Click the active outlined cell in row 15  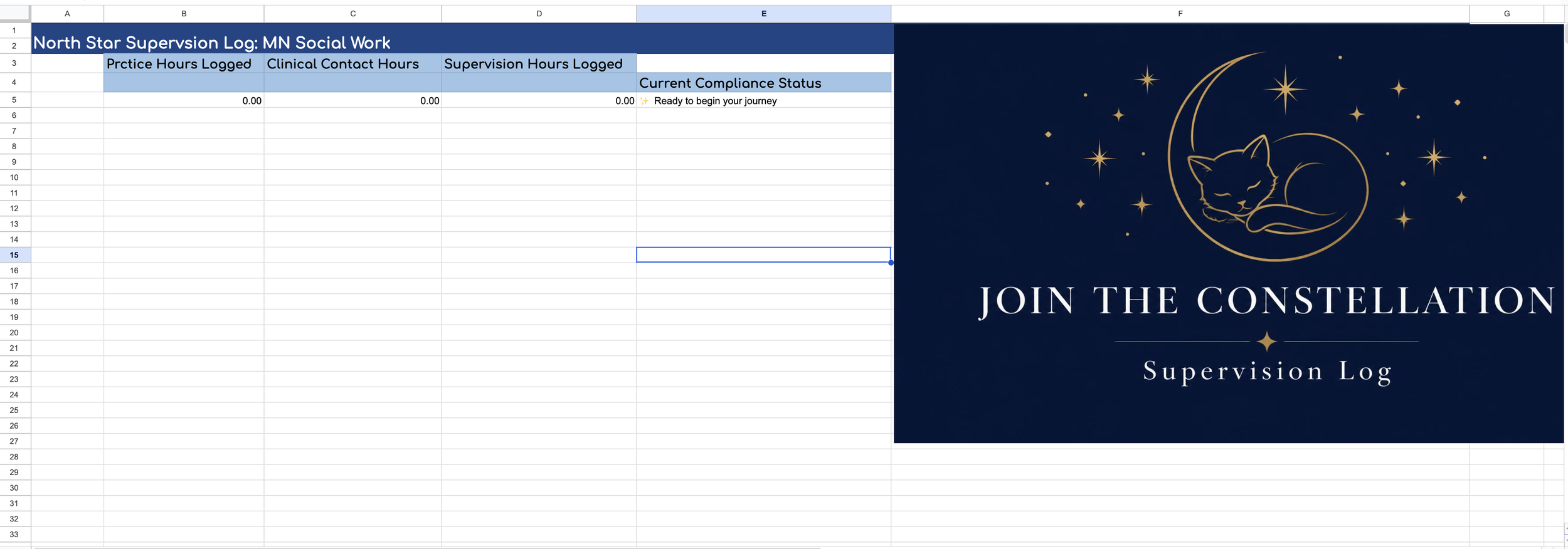764,254
